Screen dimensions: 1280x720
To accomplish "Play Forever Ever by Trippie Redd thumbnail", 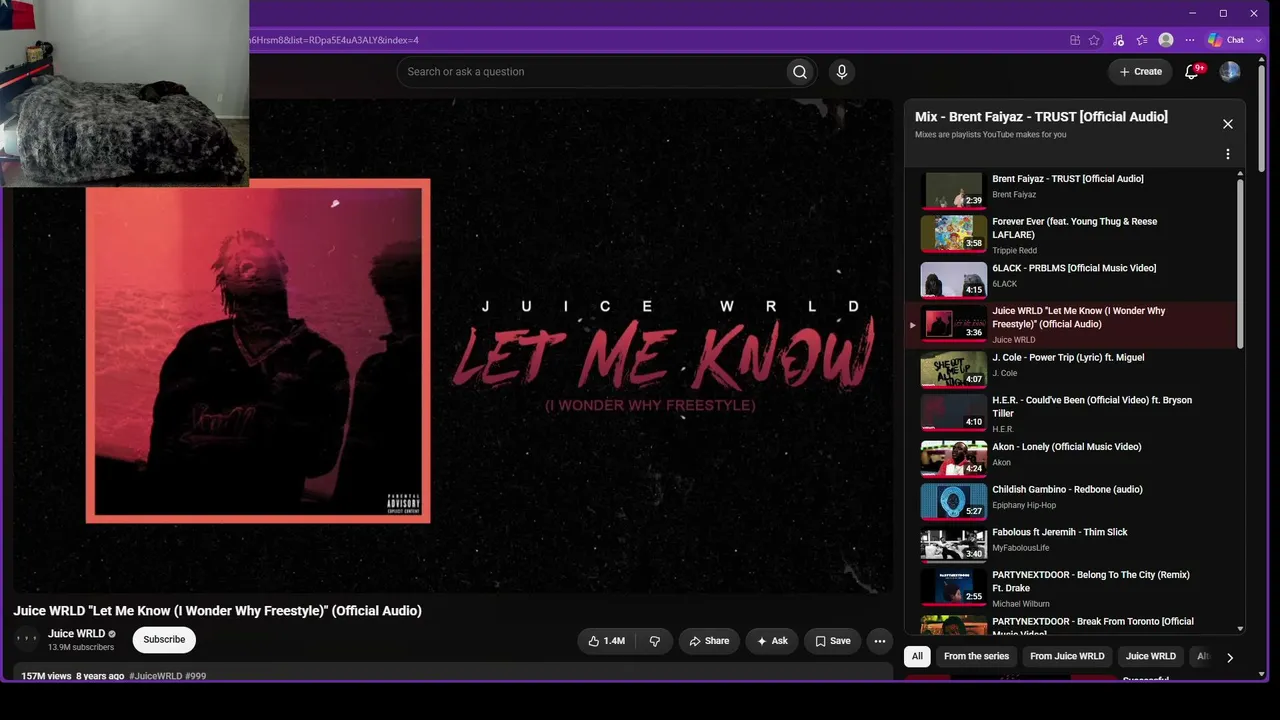I will point(954,234).
